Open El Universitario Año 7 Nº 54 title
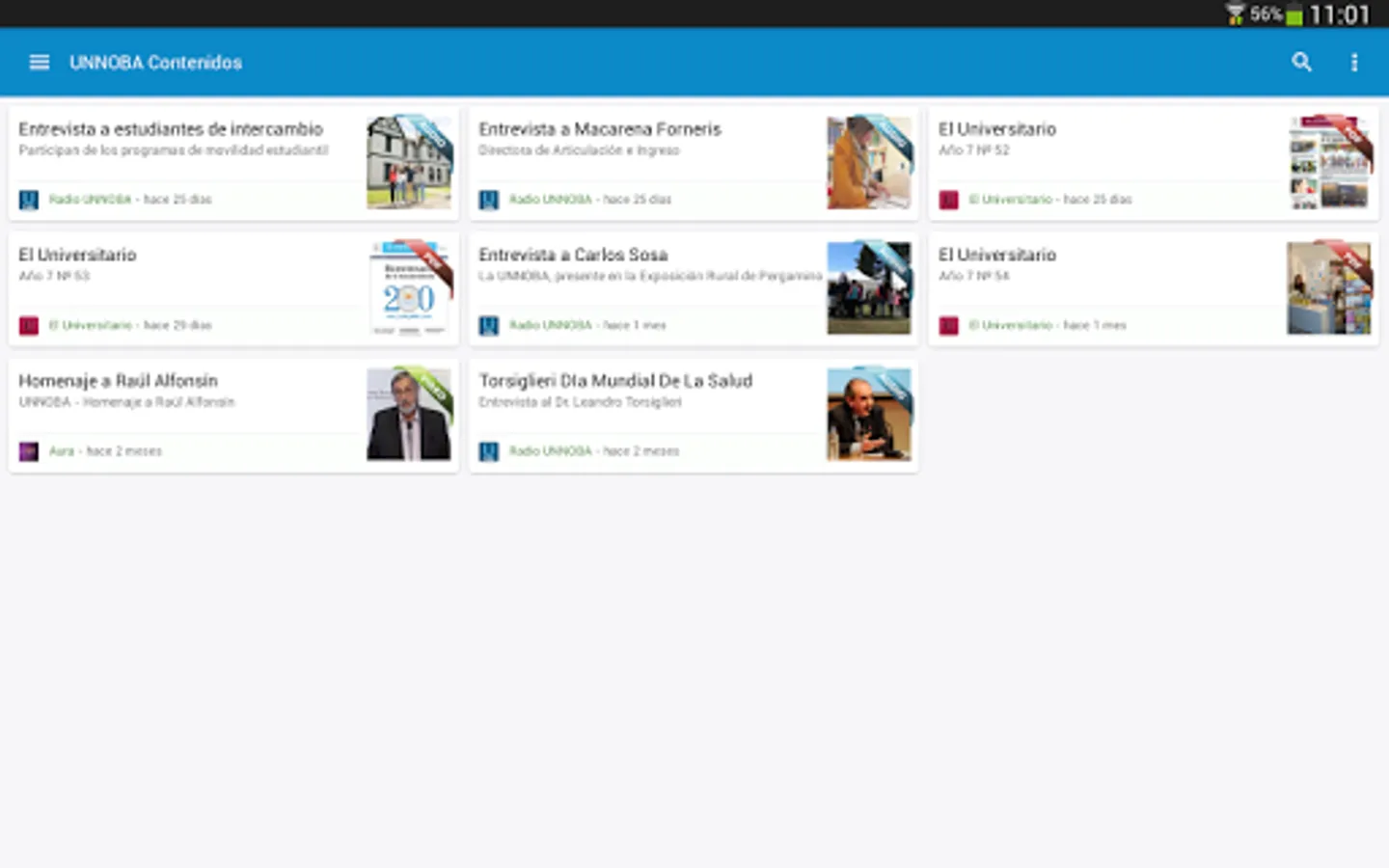Screen dimensions: 1389x868 pos(997,255)
